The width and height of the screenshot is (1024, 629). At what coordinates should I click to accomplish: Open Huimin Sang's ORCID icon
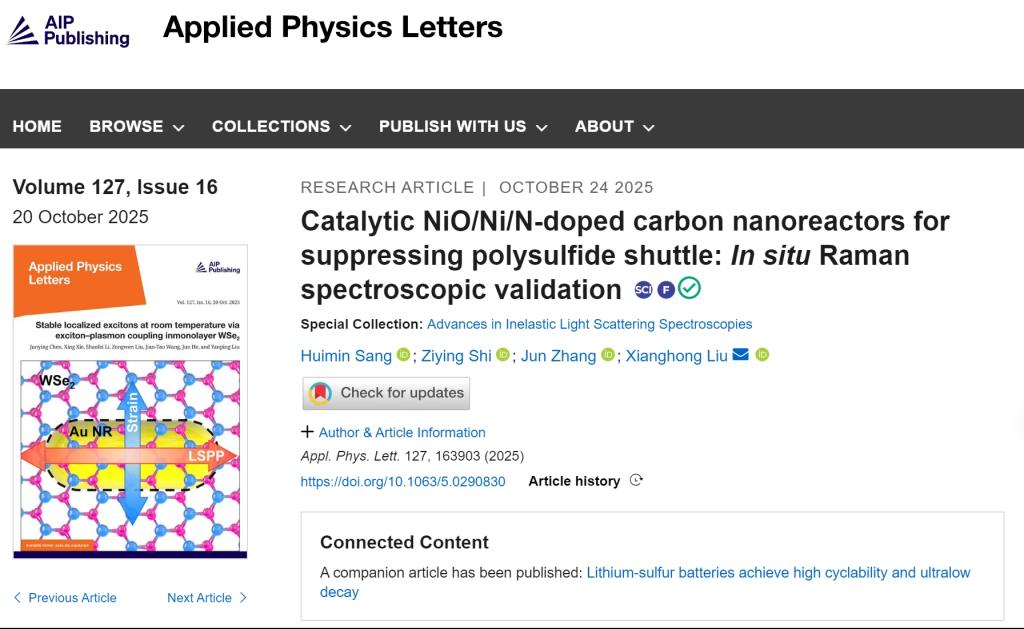pos(404,355)
